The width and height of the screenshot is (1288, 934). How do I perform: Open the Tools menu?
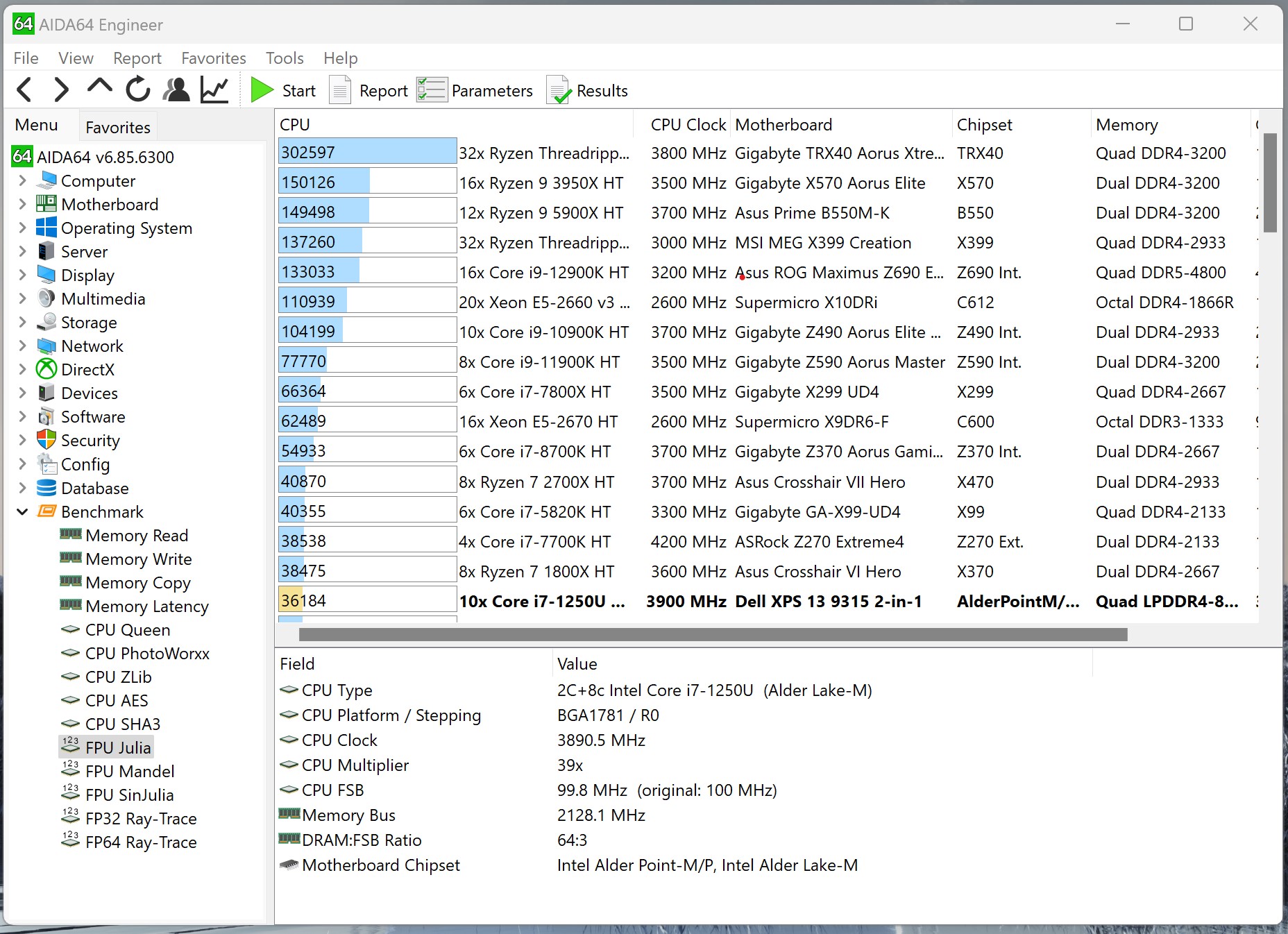click(285, 58)
